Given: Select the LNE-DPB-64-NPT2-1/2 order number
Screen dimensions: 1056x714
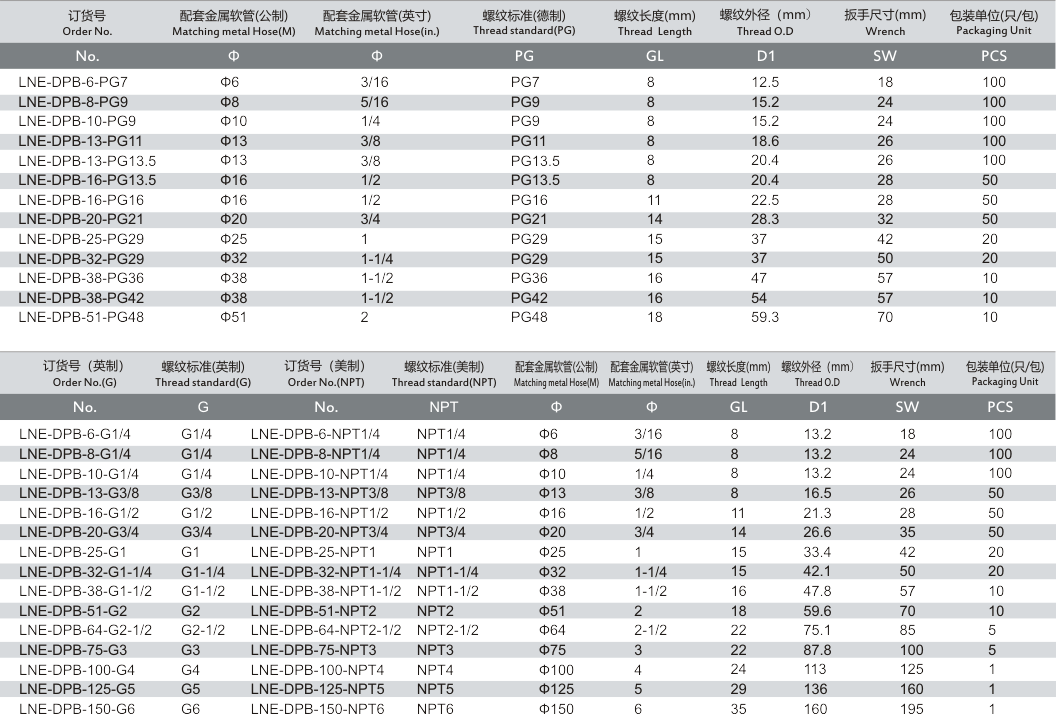Looking at the screenshot, I should click(326, 630).
